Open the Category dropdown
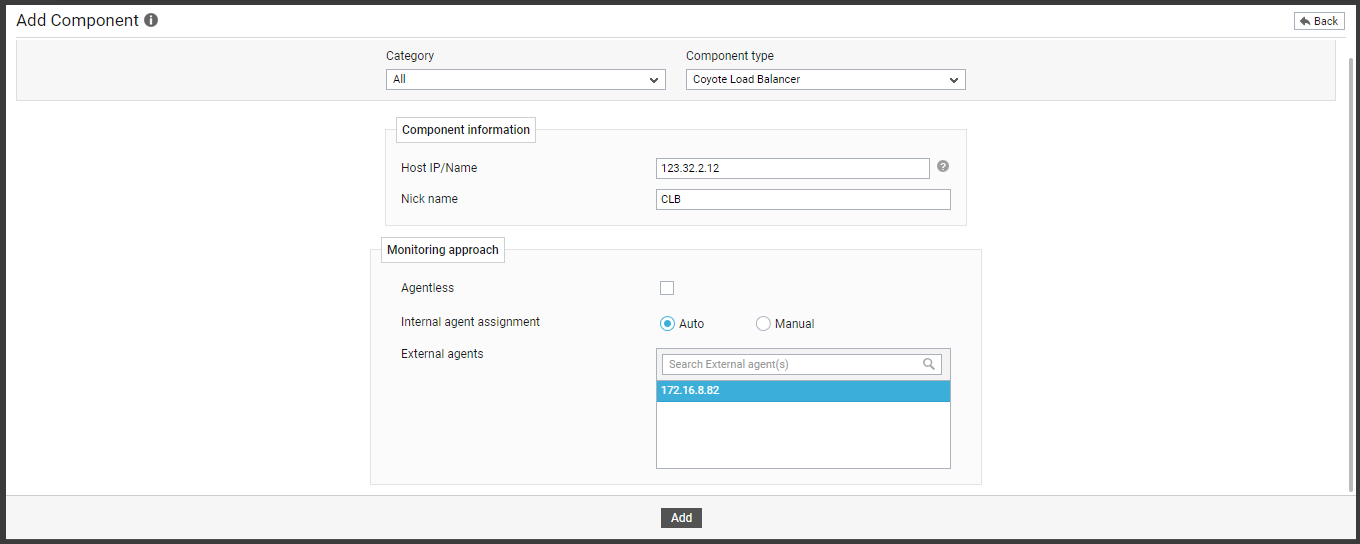 coord(526,79)
